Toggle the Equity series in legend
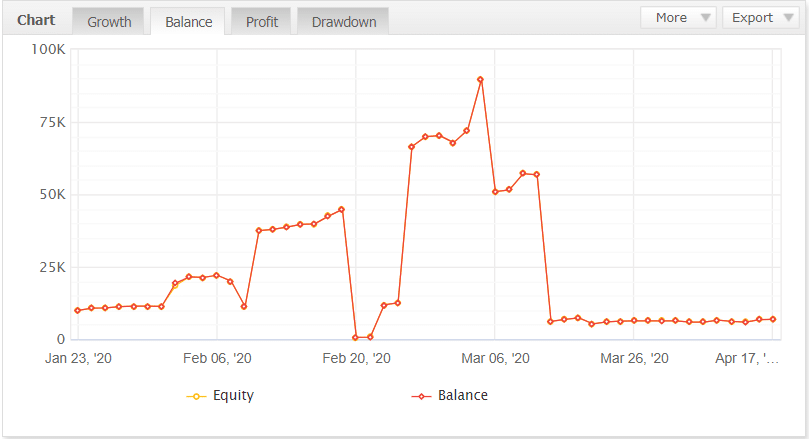 [x=233, y=395]
